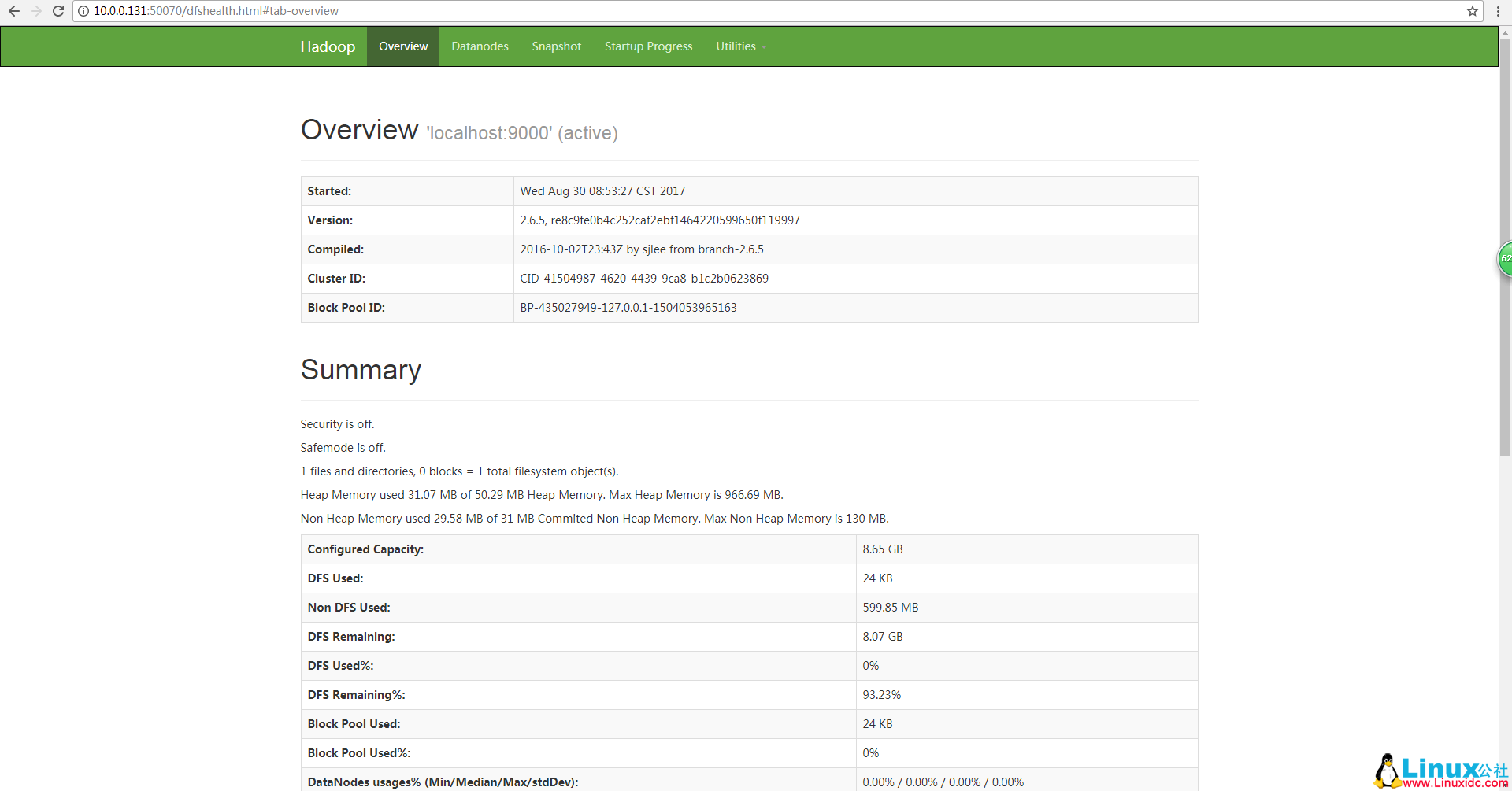
Task: Select the Snapshot tab
Action: coord(556,46)
